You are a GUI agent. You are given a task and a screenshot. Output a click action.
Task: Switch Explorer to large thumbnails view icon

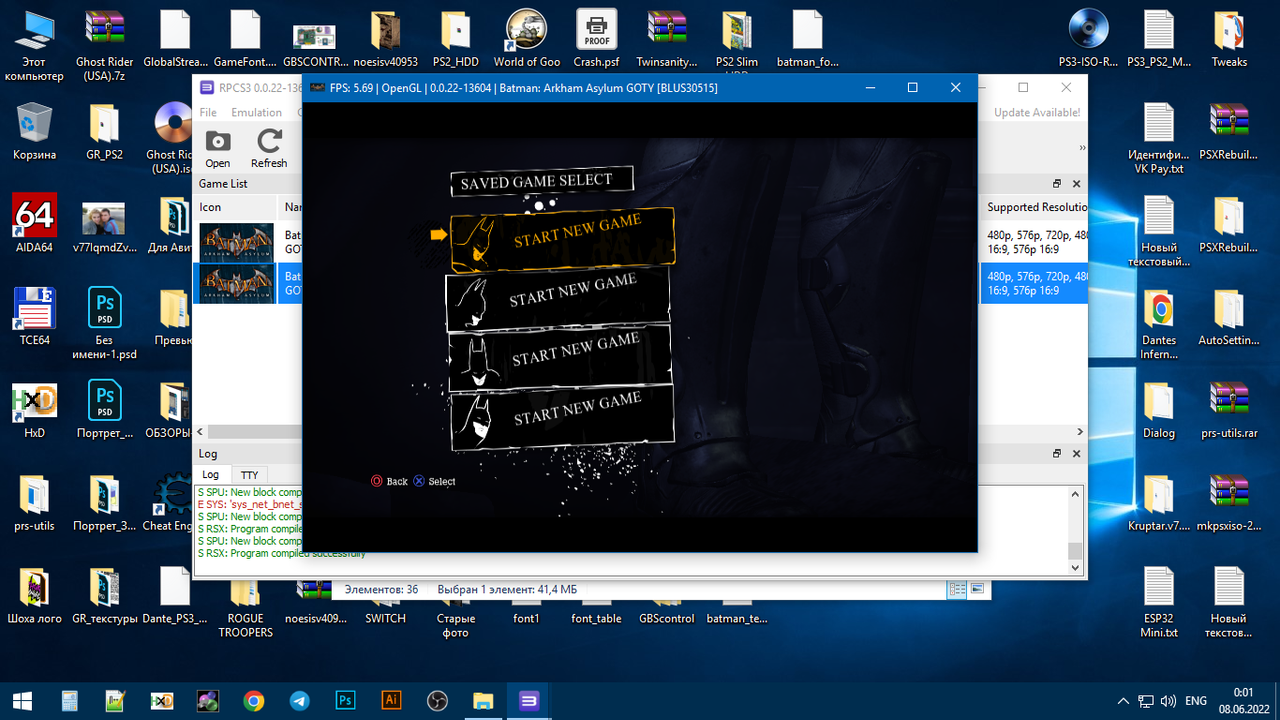pyautogui.click(x=977, y=589)
